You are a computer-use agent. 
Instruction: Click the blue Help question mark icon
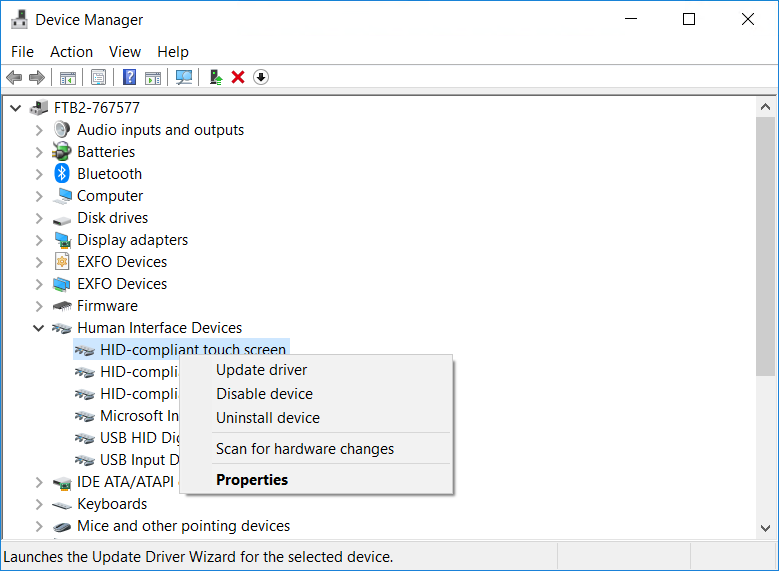point(129,78)
